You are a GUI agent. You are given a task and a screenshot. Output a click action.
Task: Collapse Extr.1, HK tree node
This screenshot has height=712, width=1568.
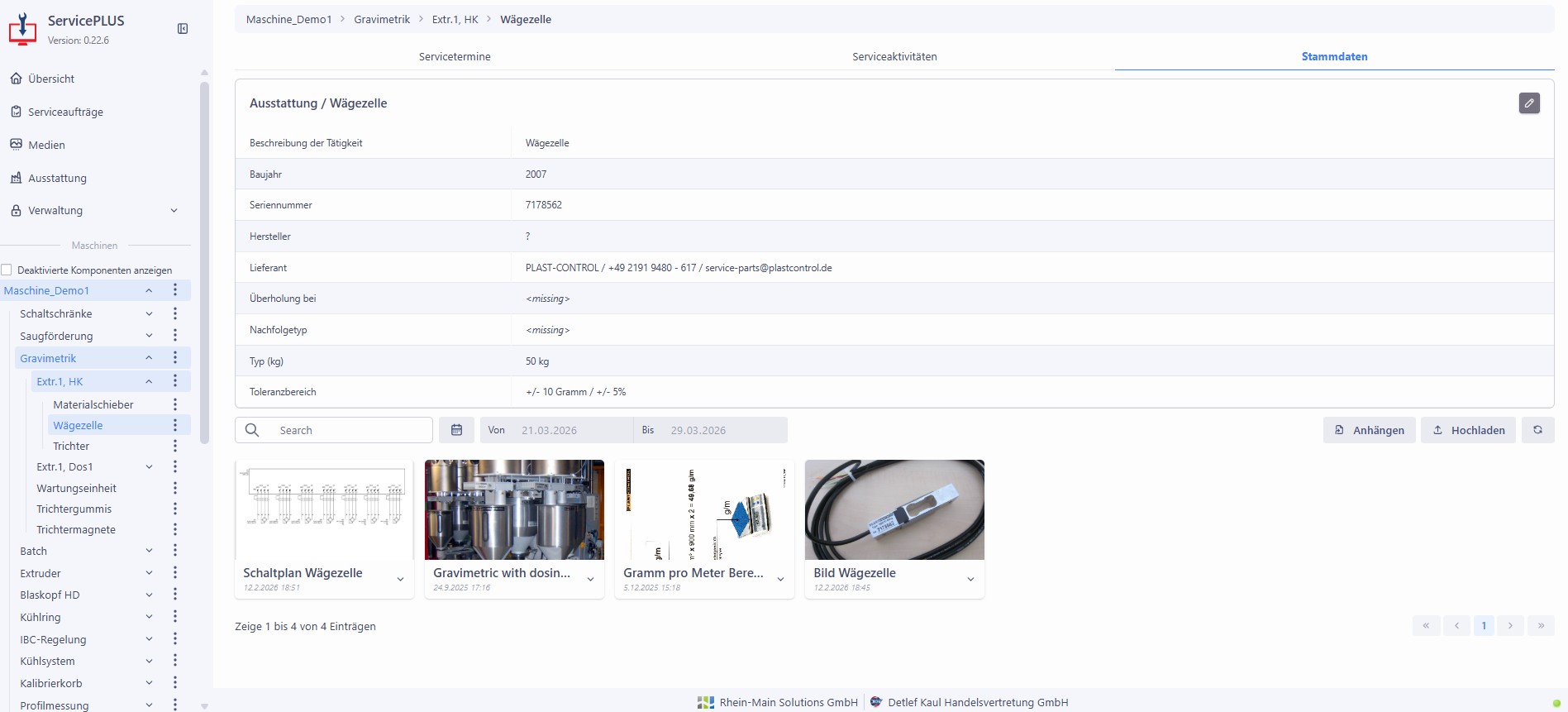coord(149,381)
